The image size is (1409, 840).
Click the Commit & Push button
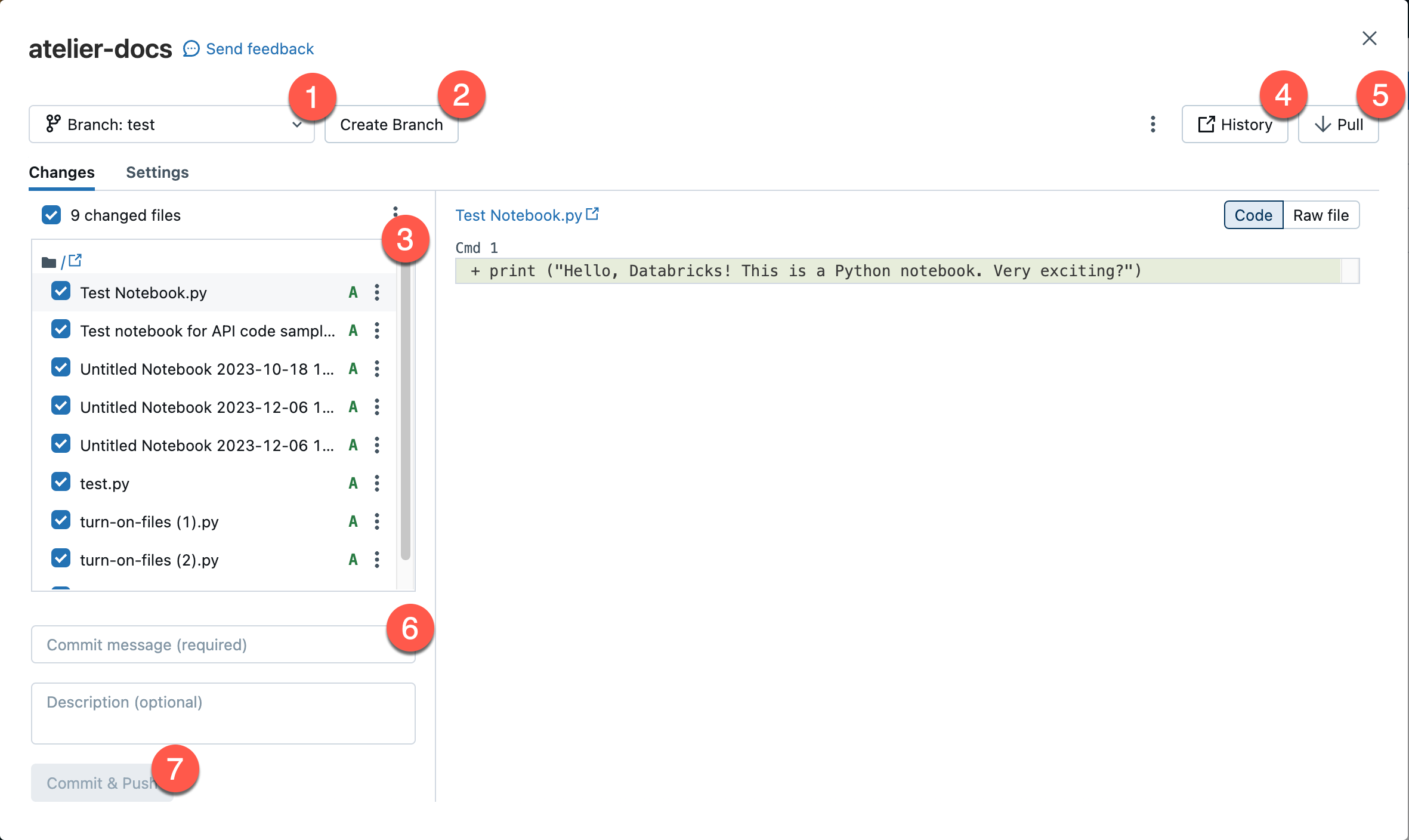[100, 781]
